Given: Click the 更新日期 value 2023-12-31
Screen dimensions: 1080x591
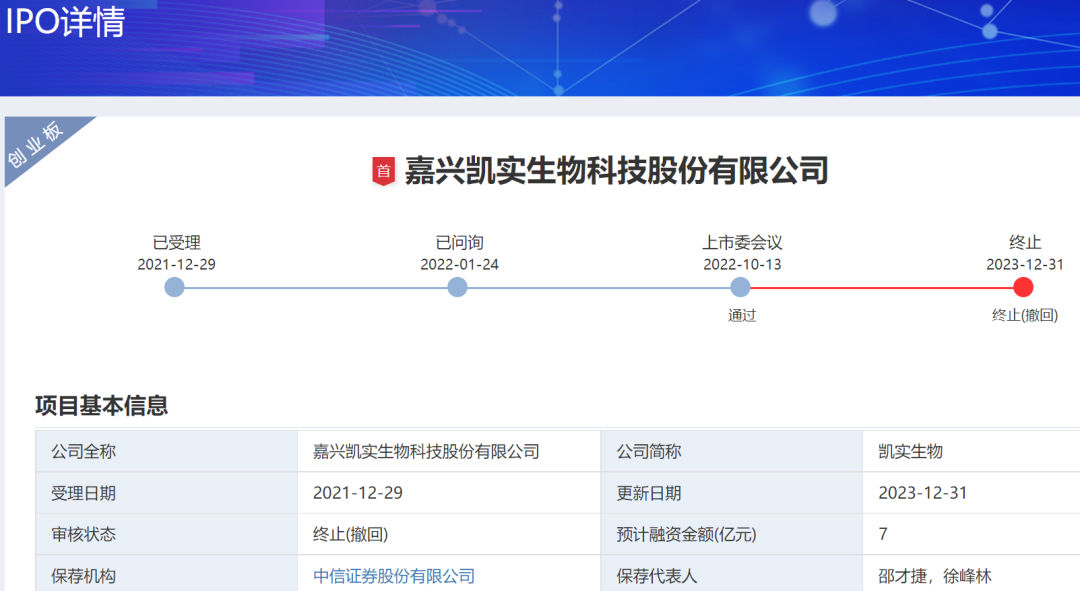Looking at the screenshot, I should click(x=923, y=493).
